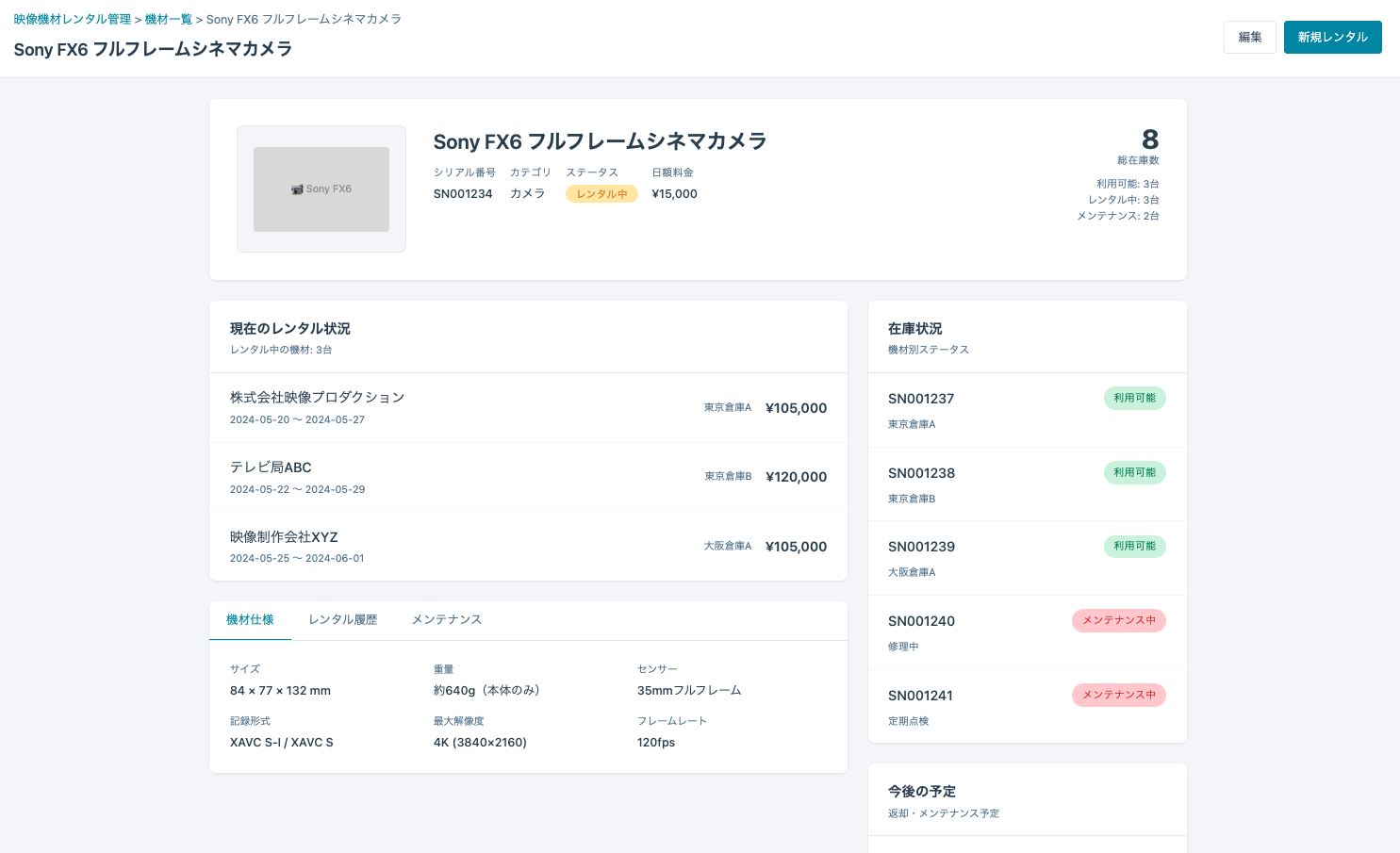The height and width of the screenshot is (853, 1400).
Task: Click 大阪倉庫A label in 映像制作会社XYZ row
Action: pyautogui.click(x=728, y=547)
